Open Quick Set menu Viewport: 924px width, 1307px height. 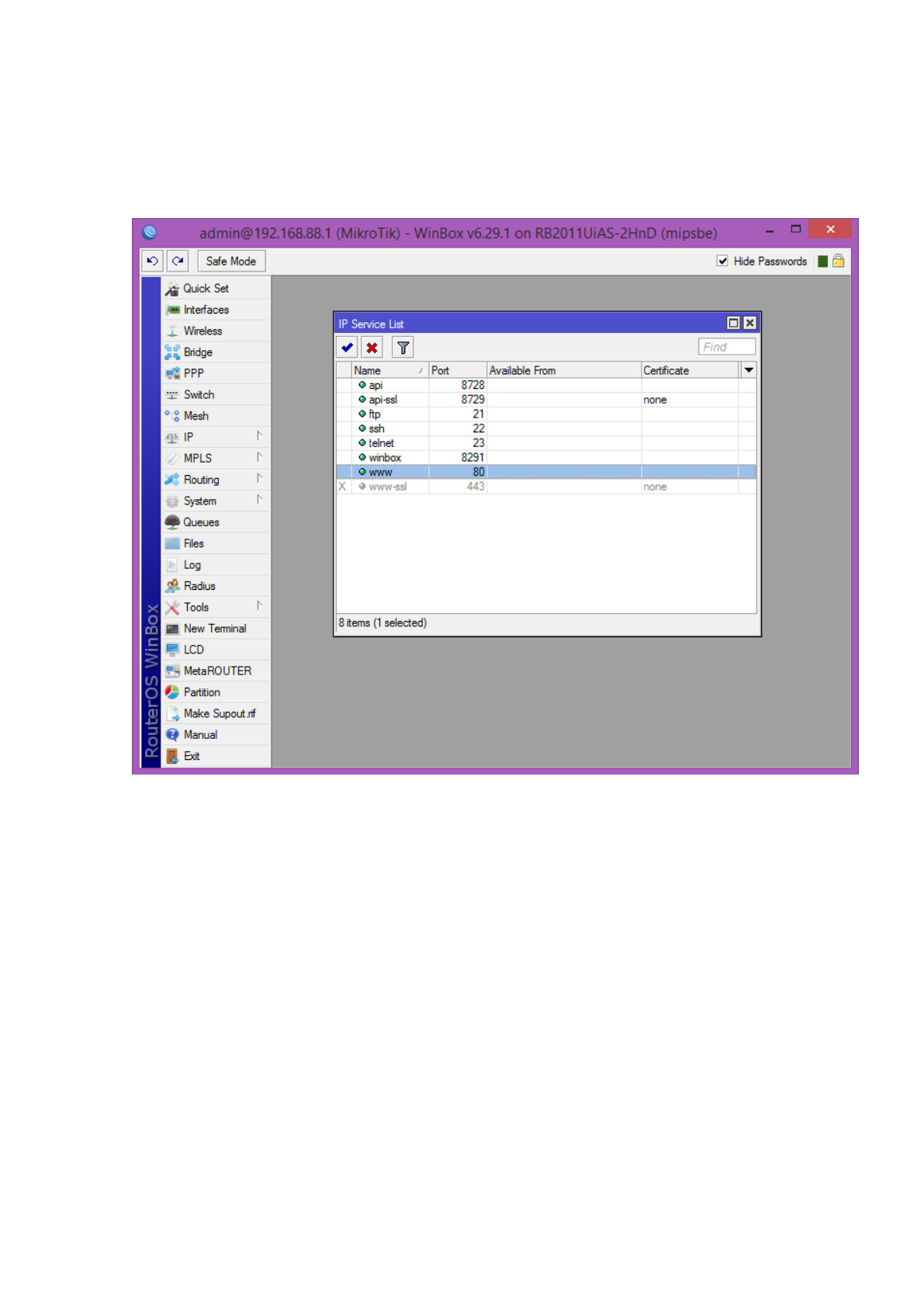tap(216, 289)
